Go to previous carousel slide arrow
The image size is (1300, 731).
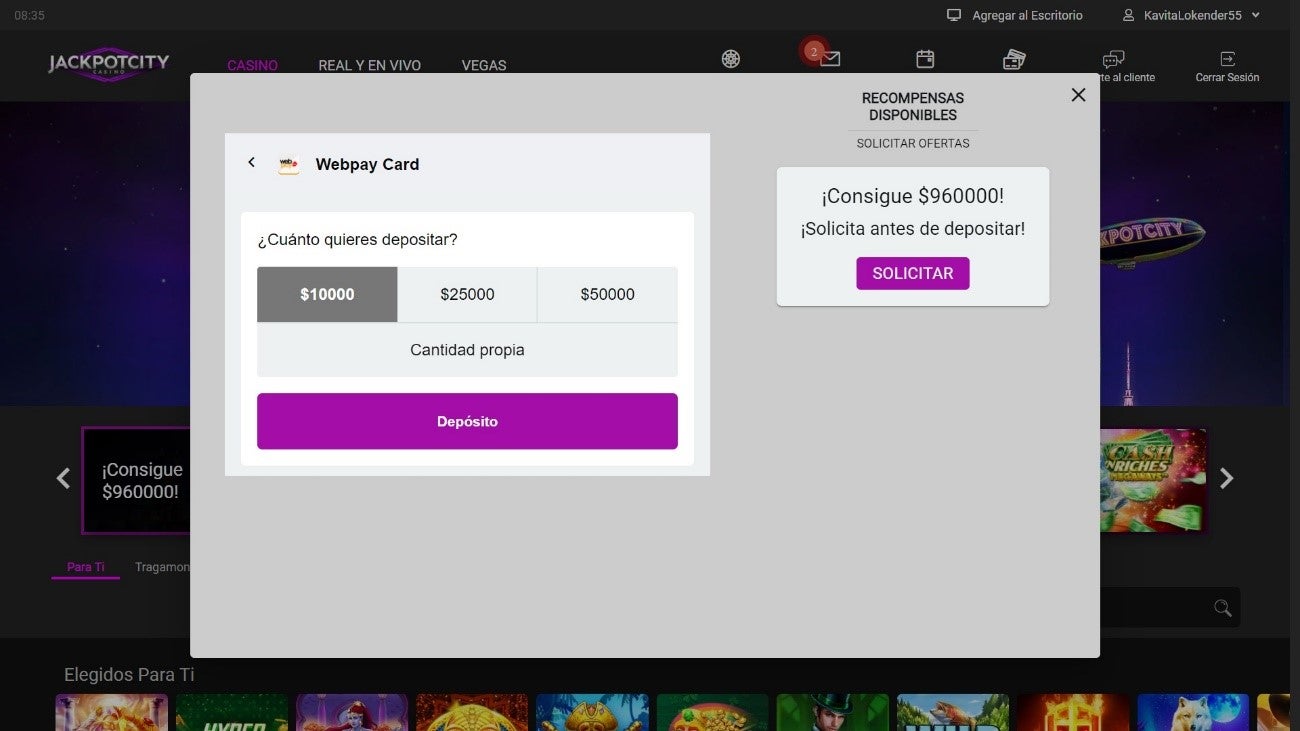(63, 478)
